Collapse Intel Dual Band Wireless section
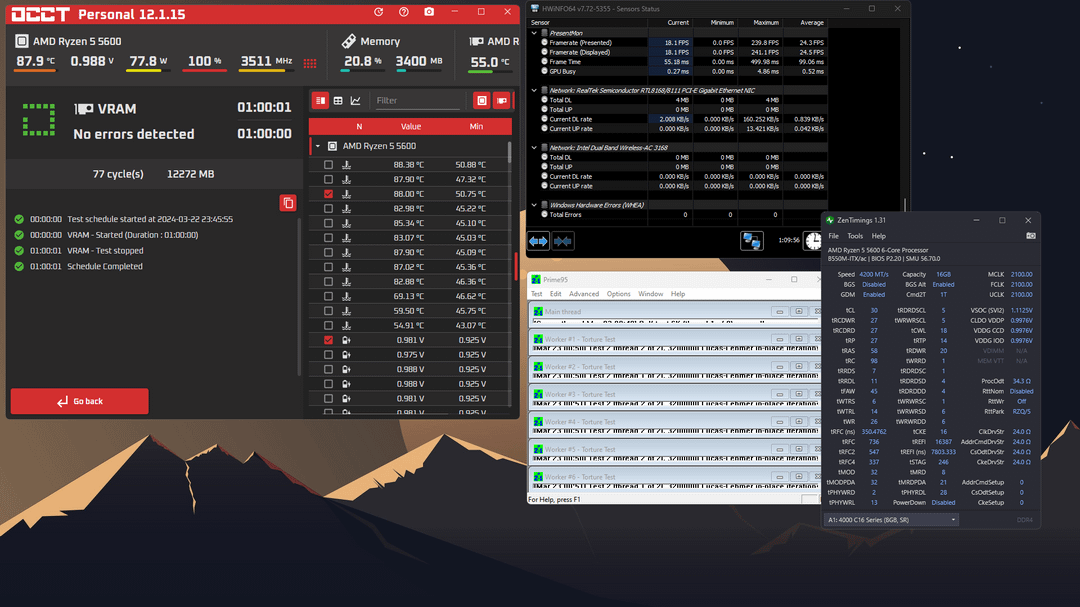Viewport: 1080px width, 607px height. [x=534, y=147]
